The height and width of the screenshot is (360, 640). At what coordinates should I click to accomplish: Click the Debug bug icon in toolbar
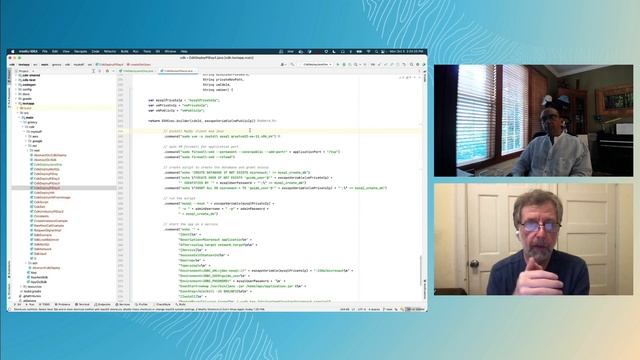click(344, 64)
